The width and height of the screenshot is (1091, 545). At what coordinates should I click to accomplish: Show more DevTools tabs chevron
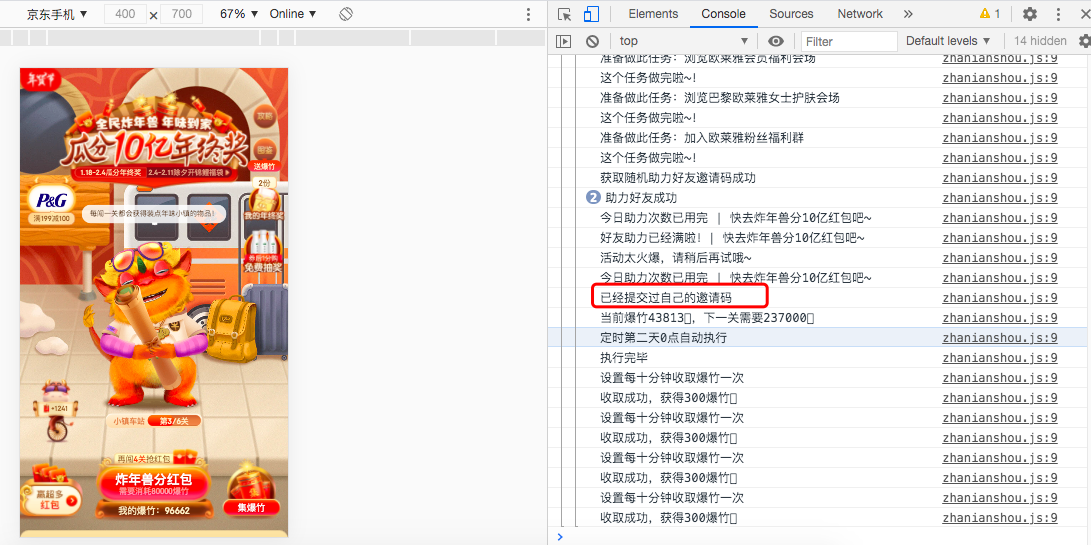tap(908, 14)
